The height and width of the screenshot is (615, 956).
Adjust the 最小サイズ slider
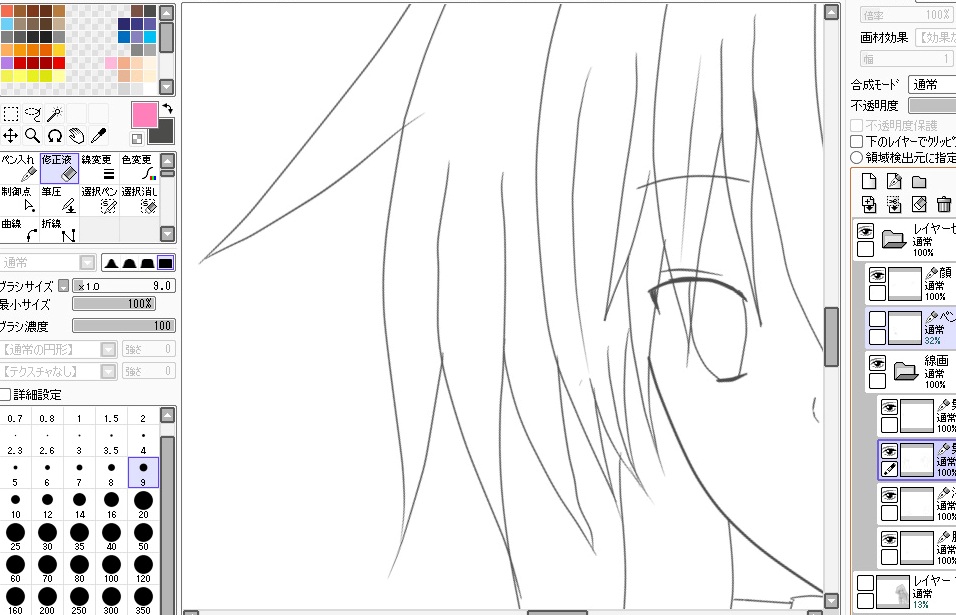[114, 304]
